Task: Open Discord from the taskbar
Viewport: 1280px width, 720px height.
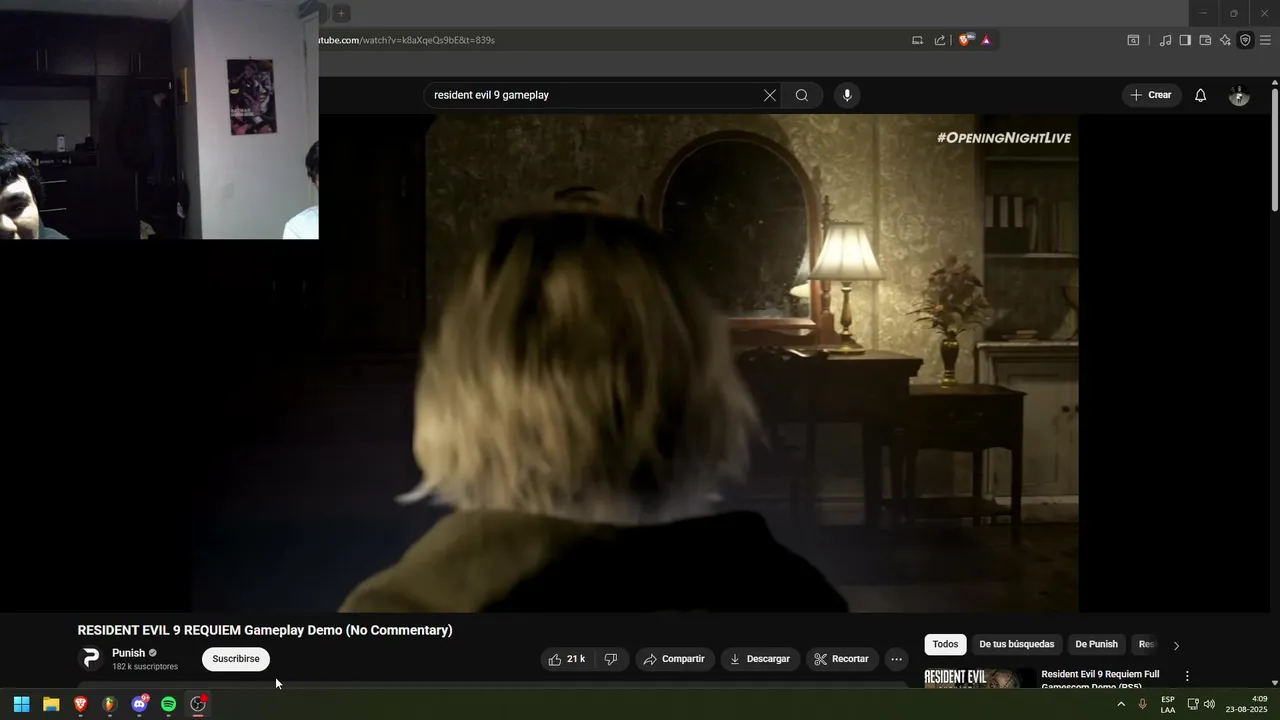Action: click(139, 704)
